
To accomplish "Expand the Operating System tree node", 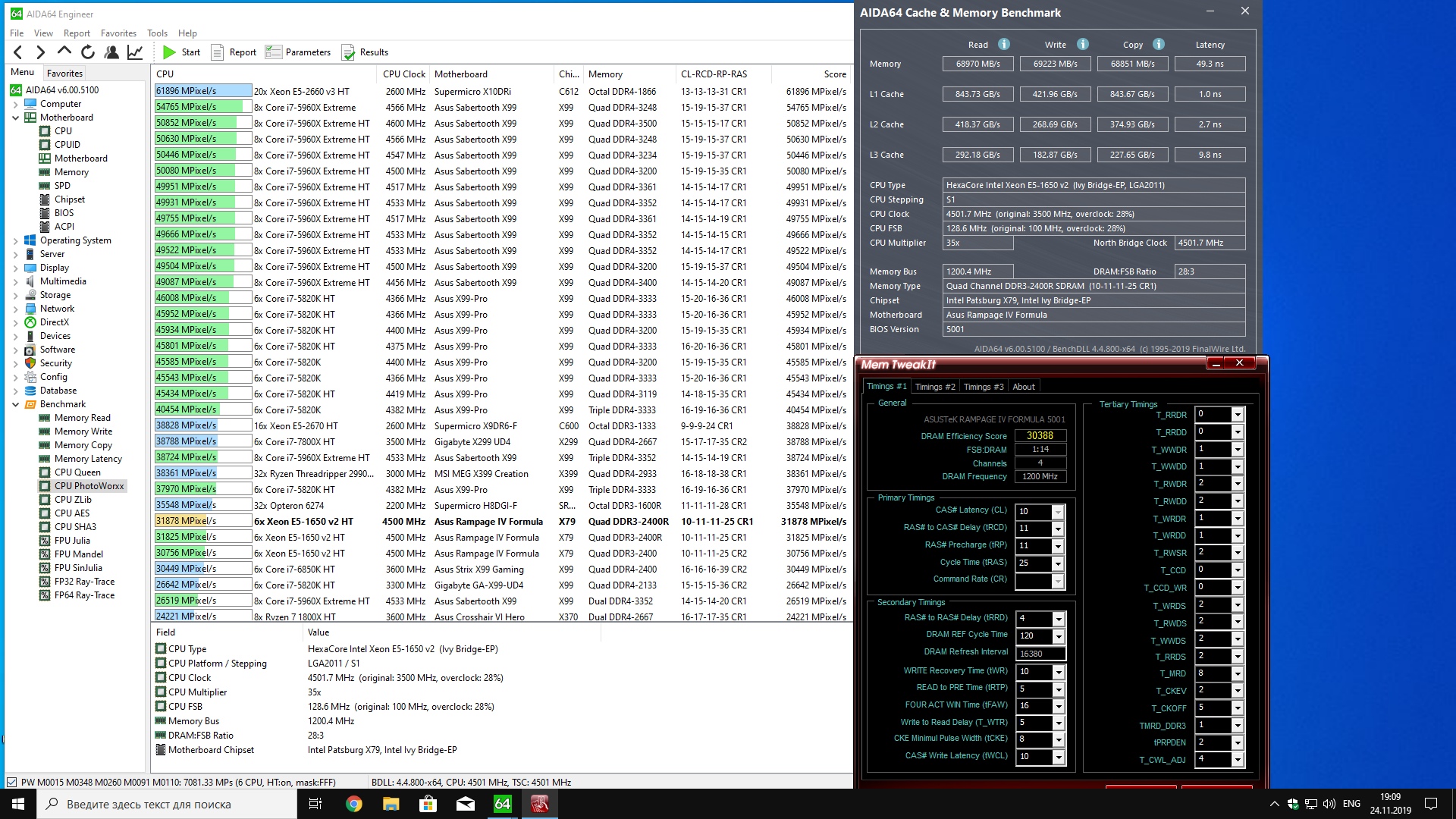I will [15, 240].
